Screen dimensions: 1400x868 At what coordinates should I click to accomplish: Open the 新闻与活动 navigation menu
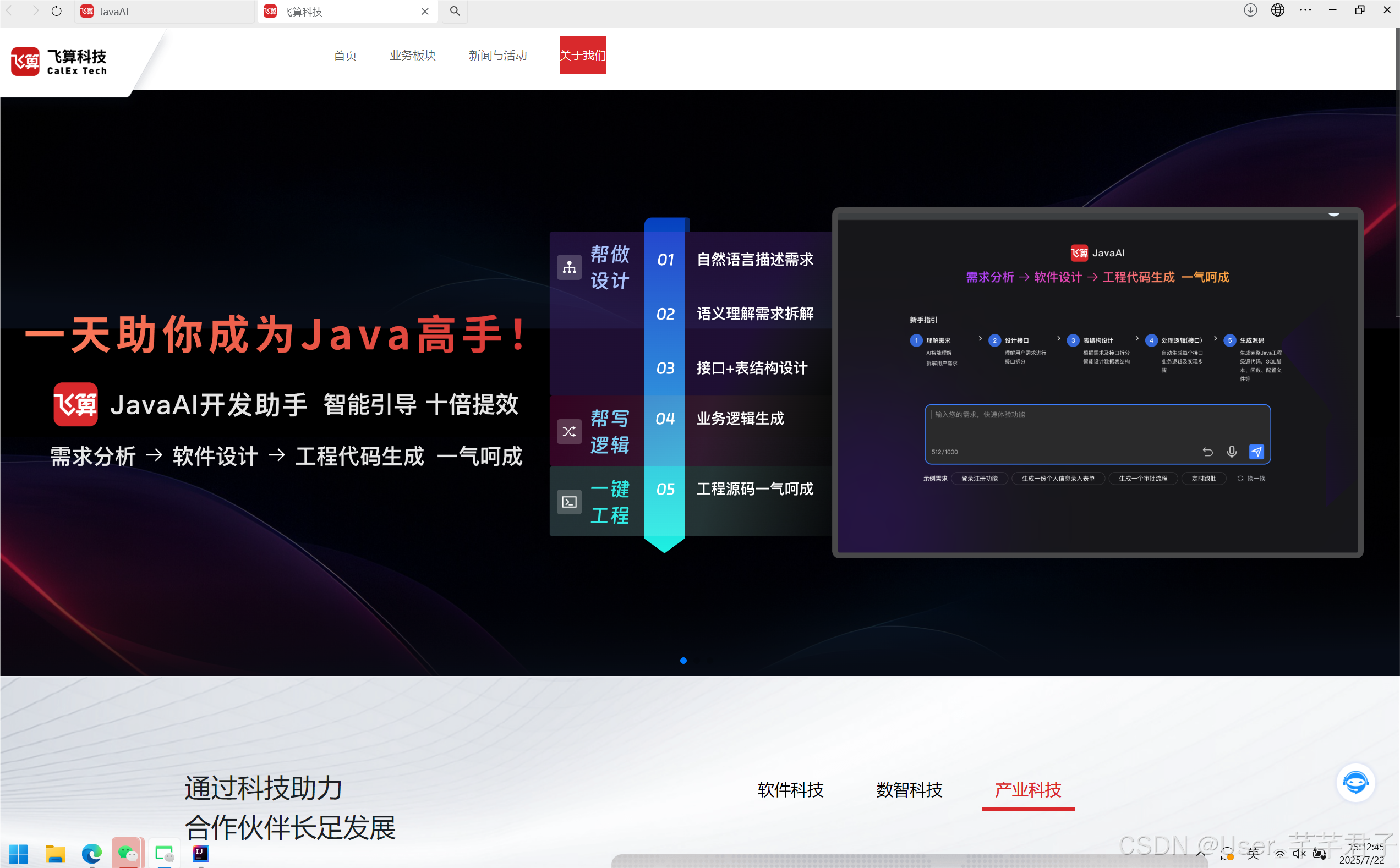(497, 55)
